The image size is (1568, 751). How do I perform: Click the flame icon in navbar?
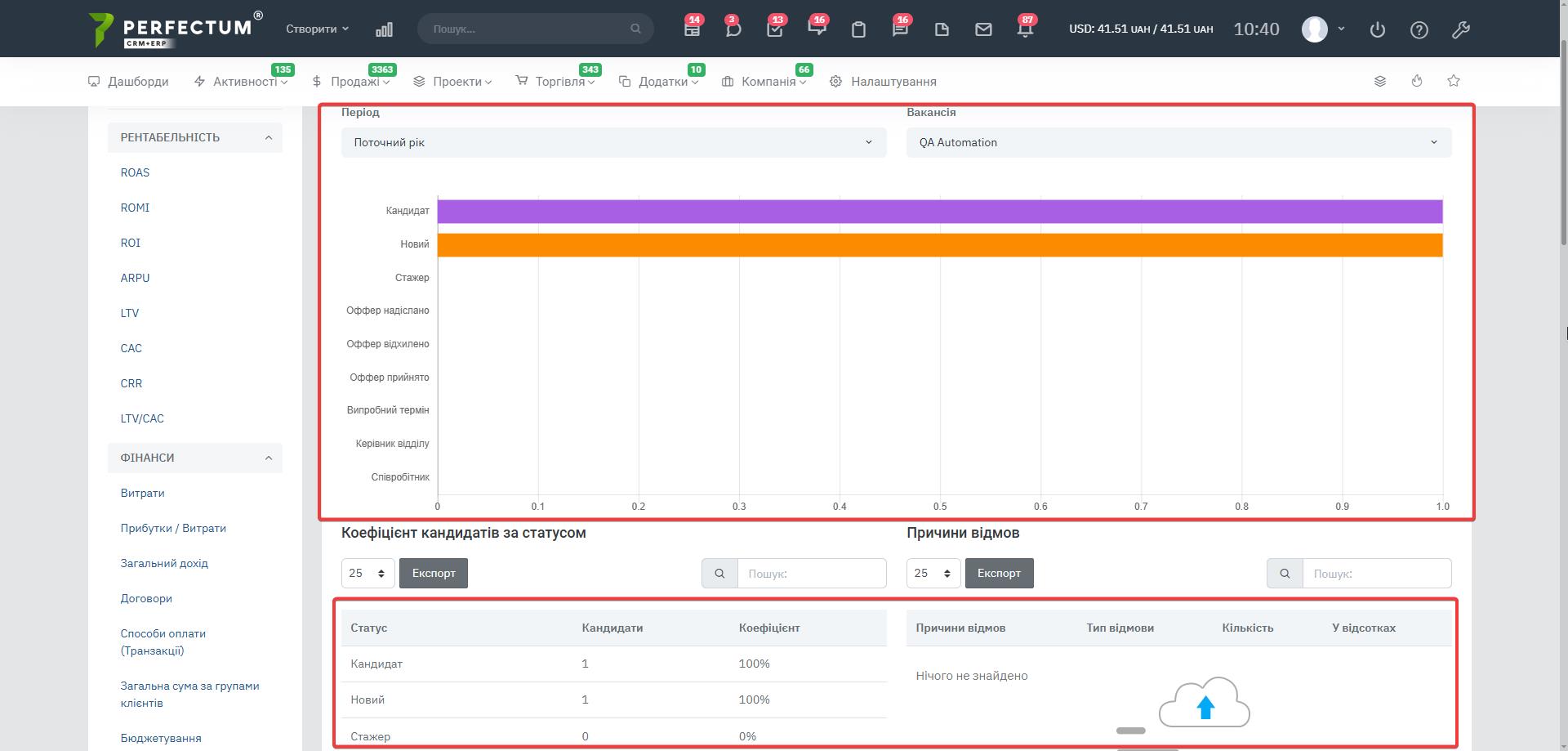click(x=1416, y=81)
